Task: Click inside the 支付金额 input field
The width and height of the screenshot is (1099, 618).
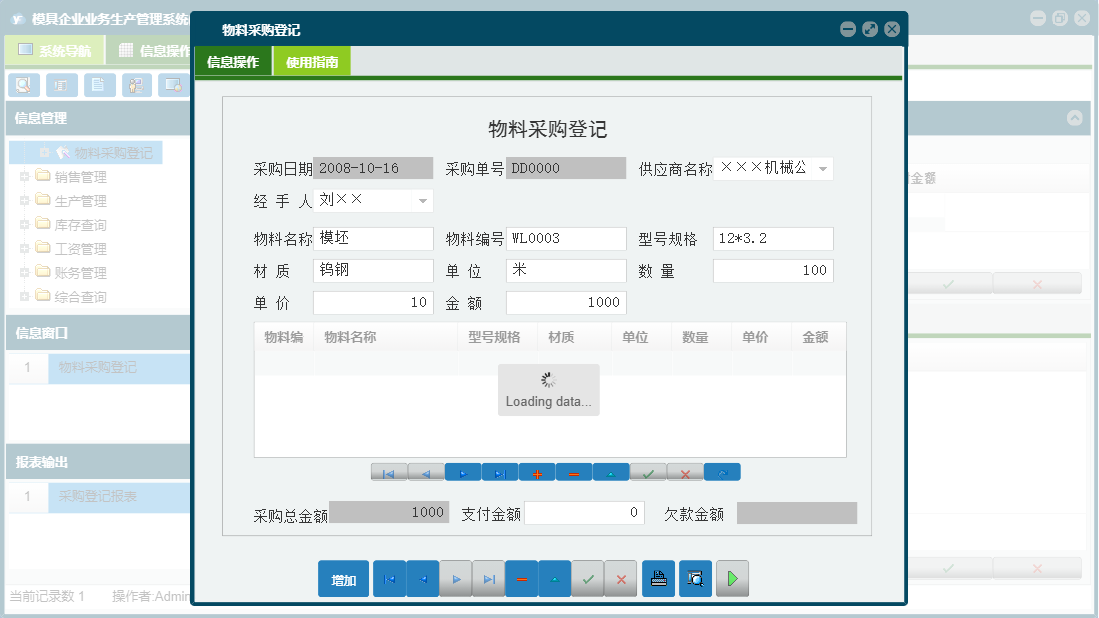Action: [584, 512]
